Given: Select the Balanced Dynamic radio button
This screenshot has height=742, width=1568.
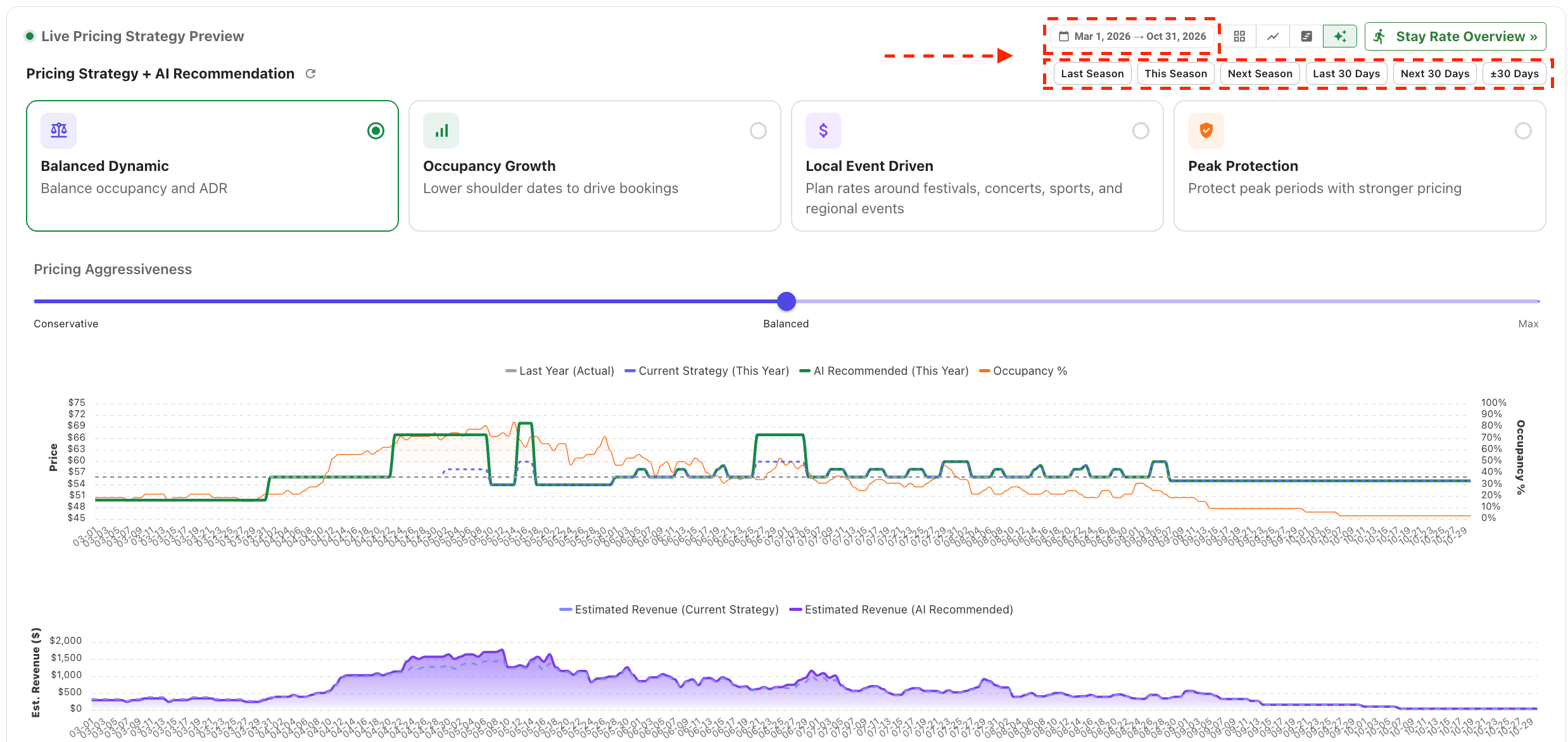Looking at the screenshot, I should [x=376, y=130].
